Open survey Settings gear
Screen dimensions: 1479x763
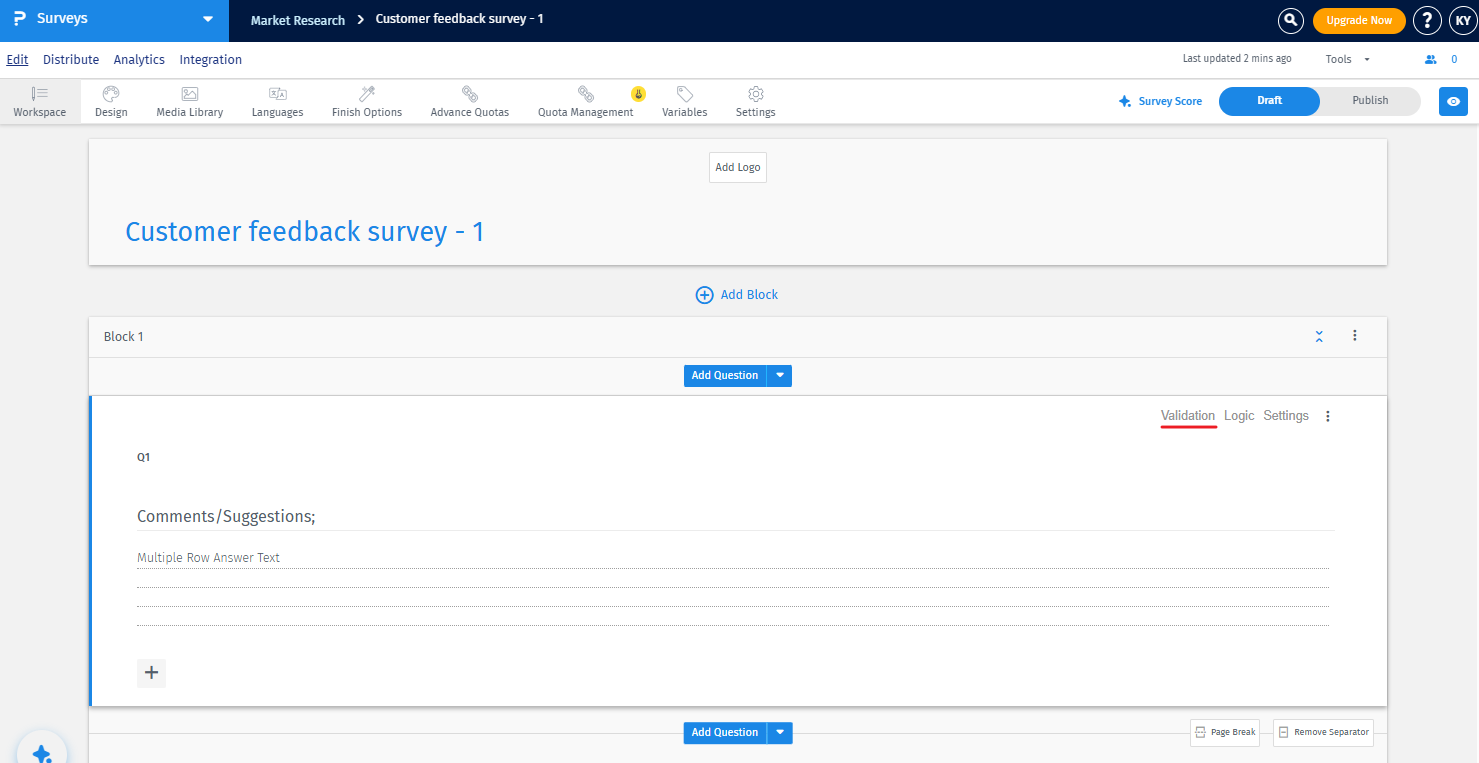(x=756, y=101)
